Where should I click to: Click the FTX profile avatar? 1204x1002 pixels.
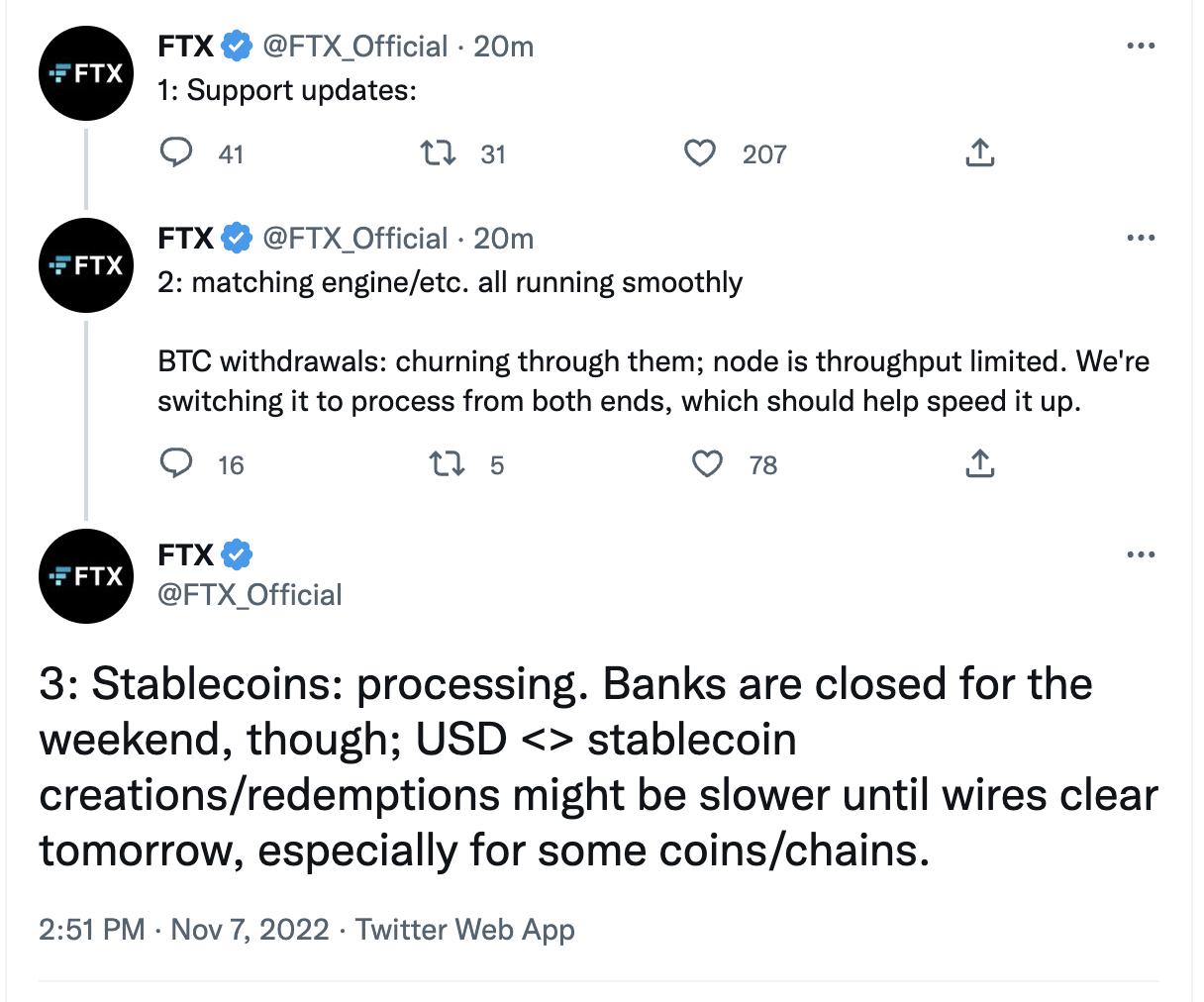85,73
